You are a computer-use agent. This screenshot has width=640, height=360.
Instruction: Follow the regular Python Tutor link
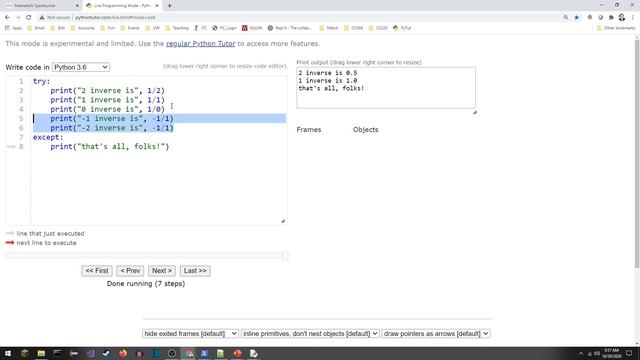(200, 44)
